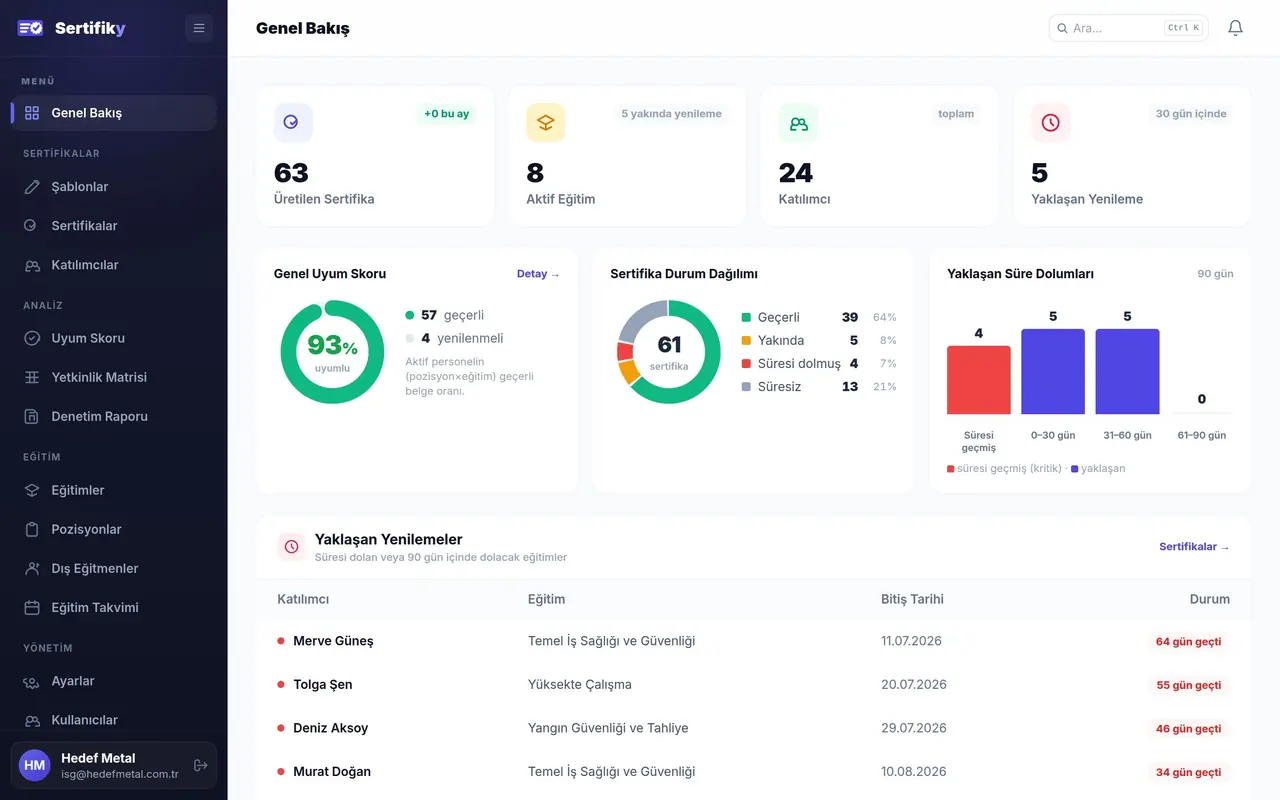Click the Yetkinlik Matrisi table icon
Viewport: 1280px width, 800px height.
pyautogui.click(x=32, y=377)
